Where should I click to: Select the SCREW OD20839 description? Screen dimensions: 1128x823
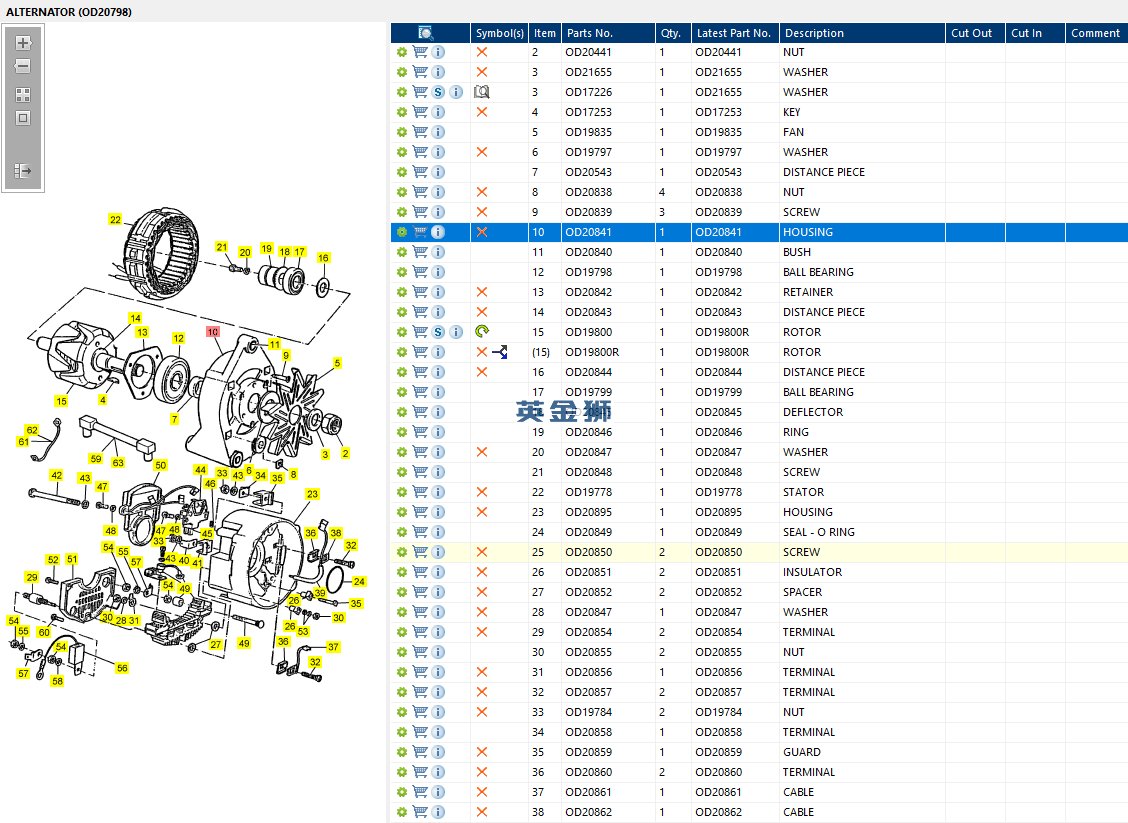coord(801,212)
